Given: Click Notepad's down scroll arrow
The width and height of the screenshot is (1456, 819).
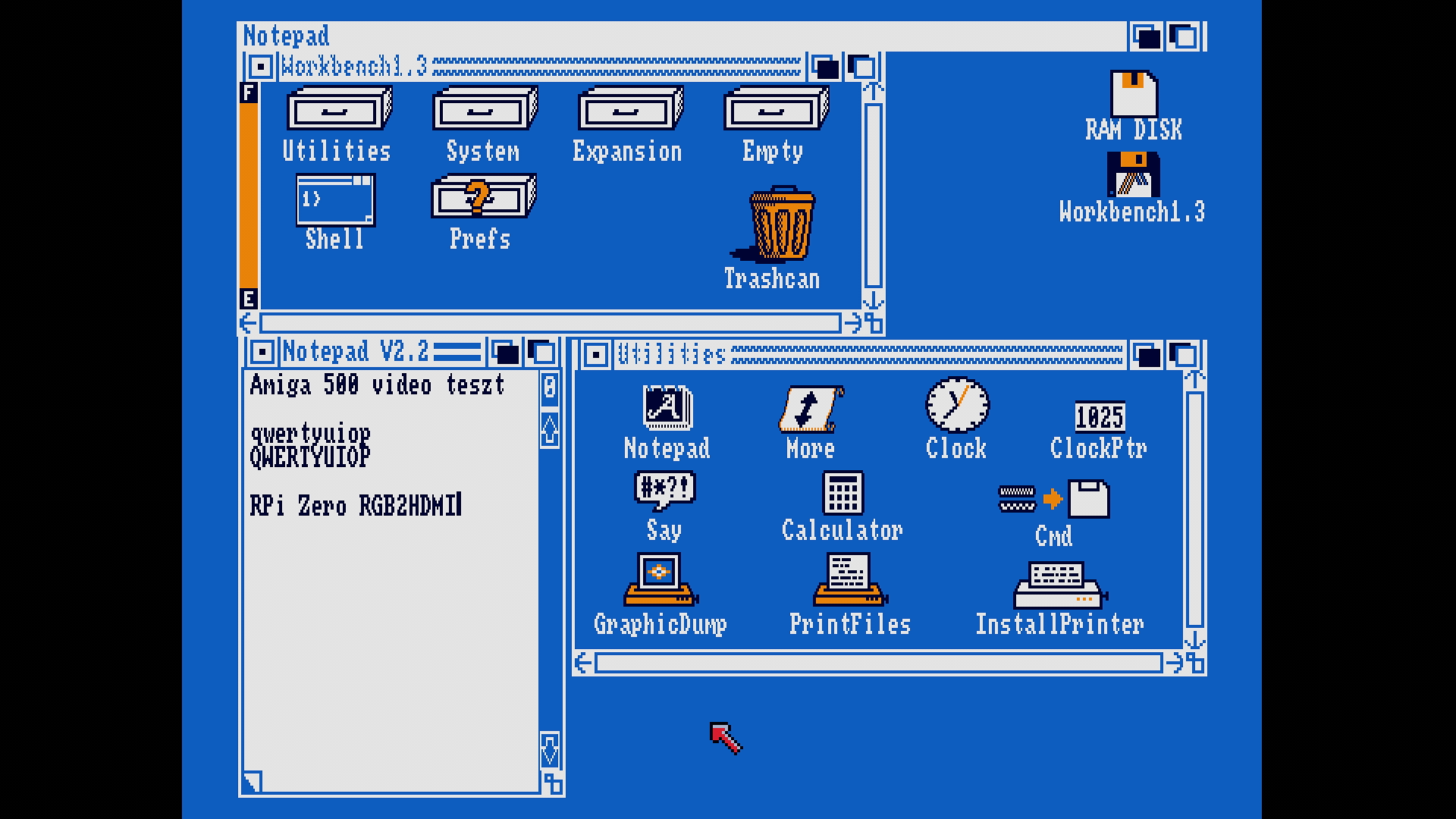Looking at the screenshot, I should (x=550, y=751).
